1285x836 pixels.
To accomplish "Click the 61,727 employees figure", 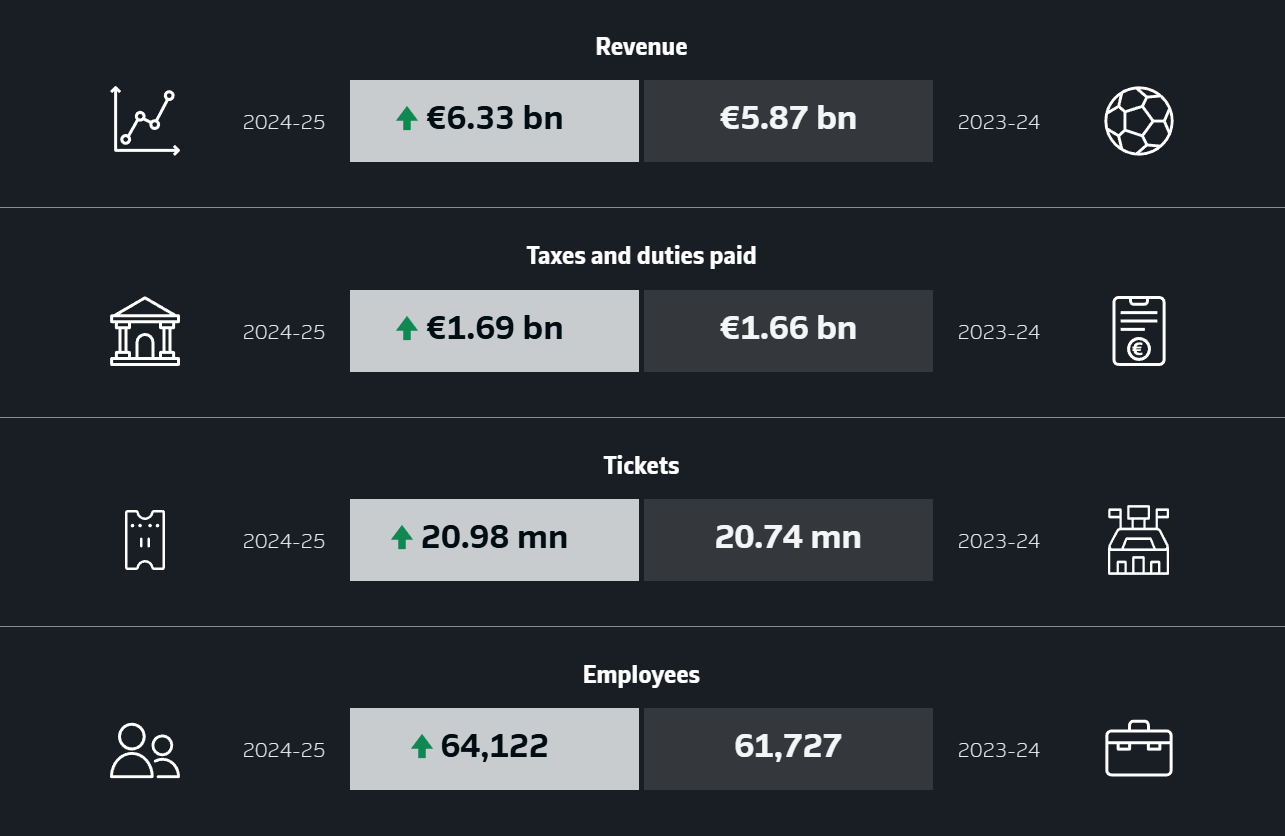I will click(788, 747).
